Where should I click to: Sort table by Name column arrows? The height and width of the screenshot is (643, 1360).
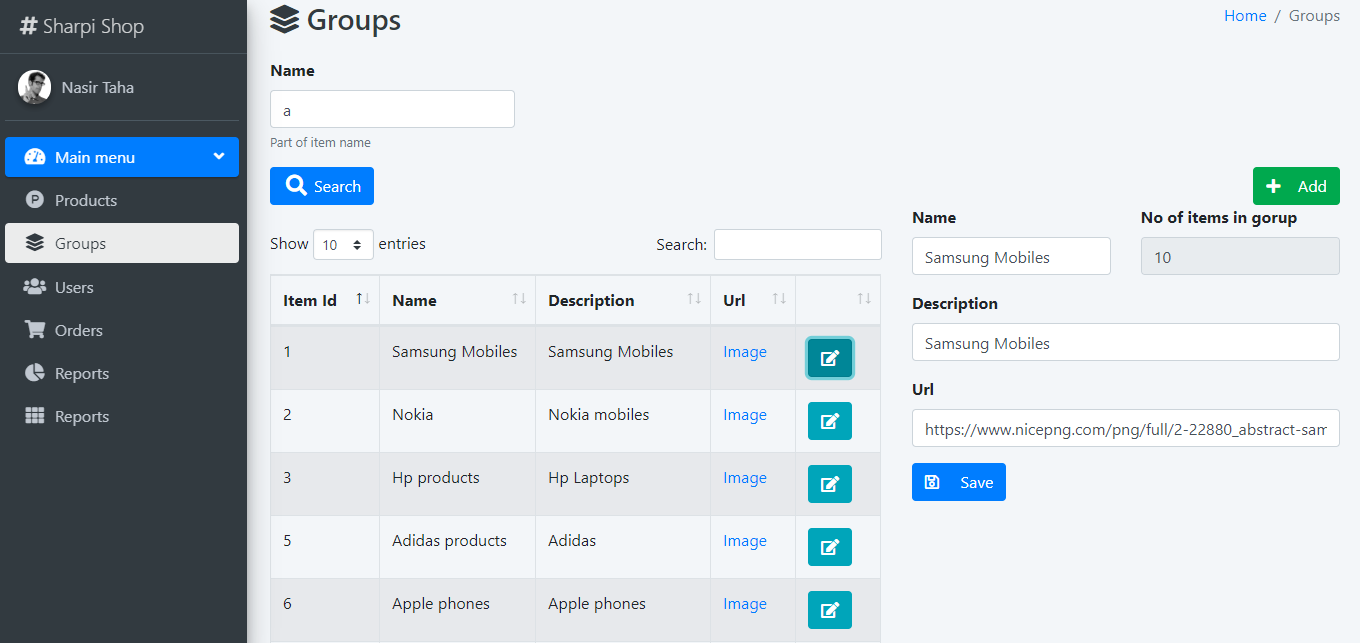[x=519, y=300]
